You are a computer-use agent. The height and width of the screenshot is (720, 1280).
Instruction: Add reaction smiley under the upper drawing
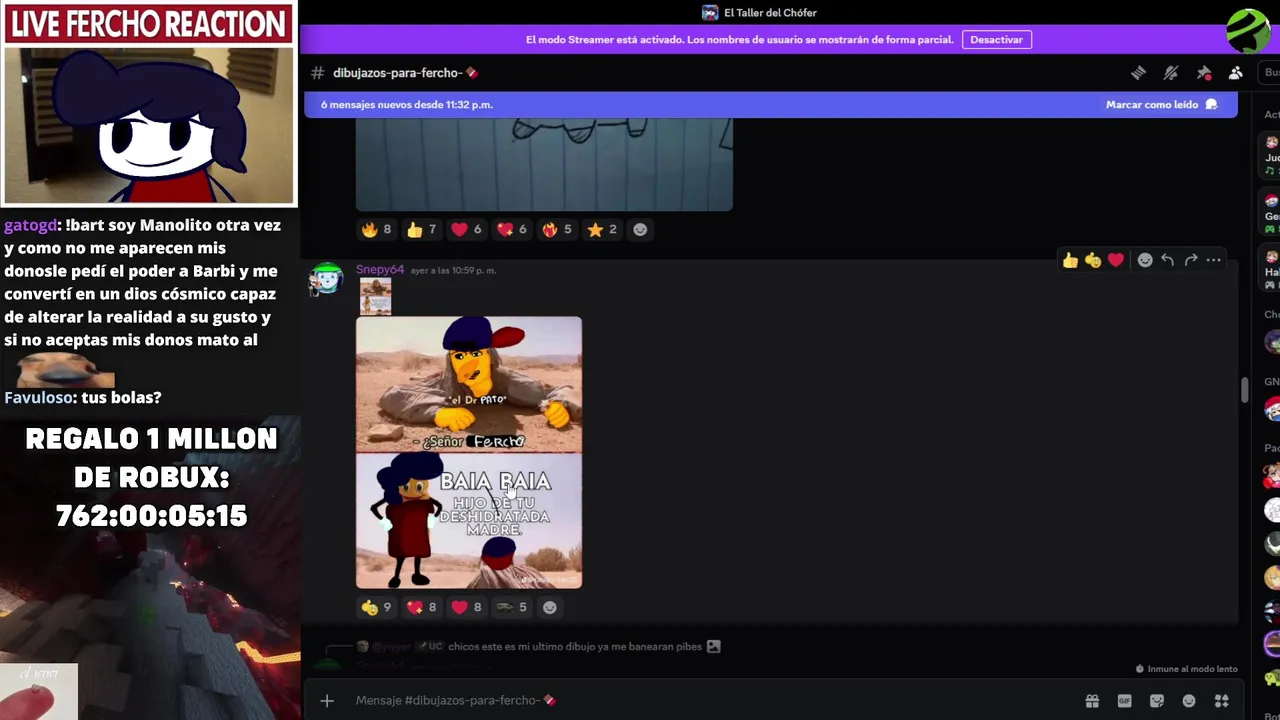(640, 230)
